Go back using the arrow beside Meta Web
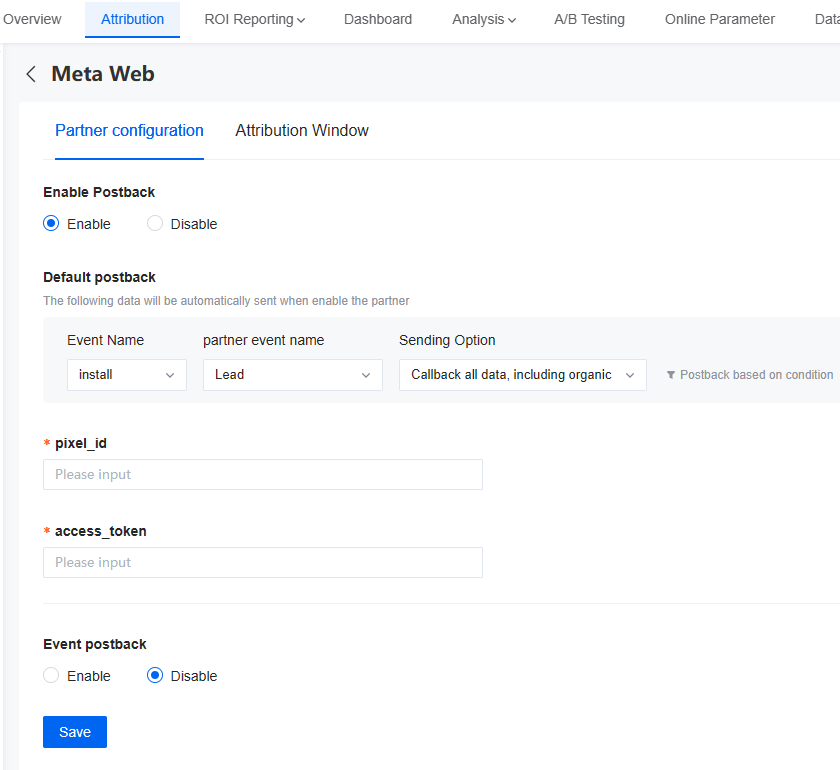The image size is (840, 770). click(x=31, y=74)
